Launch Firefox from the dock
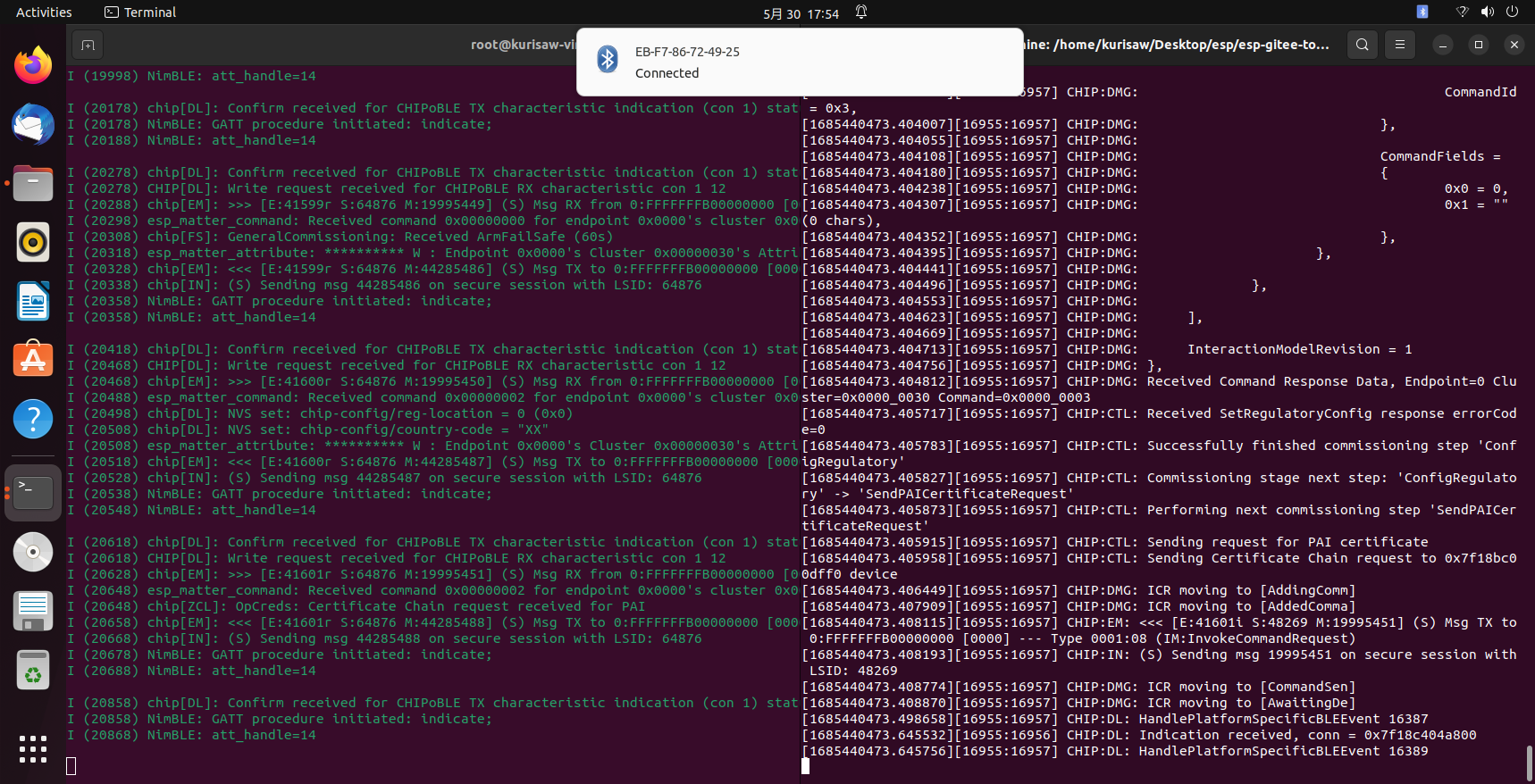This screenshot has height=784, width=1535. (x=33, y=65)
